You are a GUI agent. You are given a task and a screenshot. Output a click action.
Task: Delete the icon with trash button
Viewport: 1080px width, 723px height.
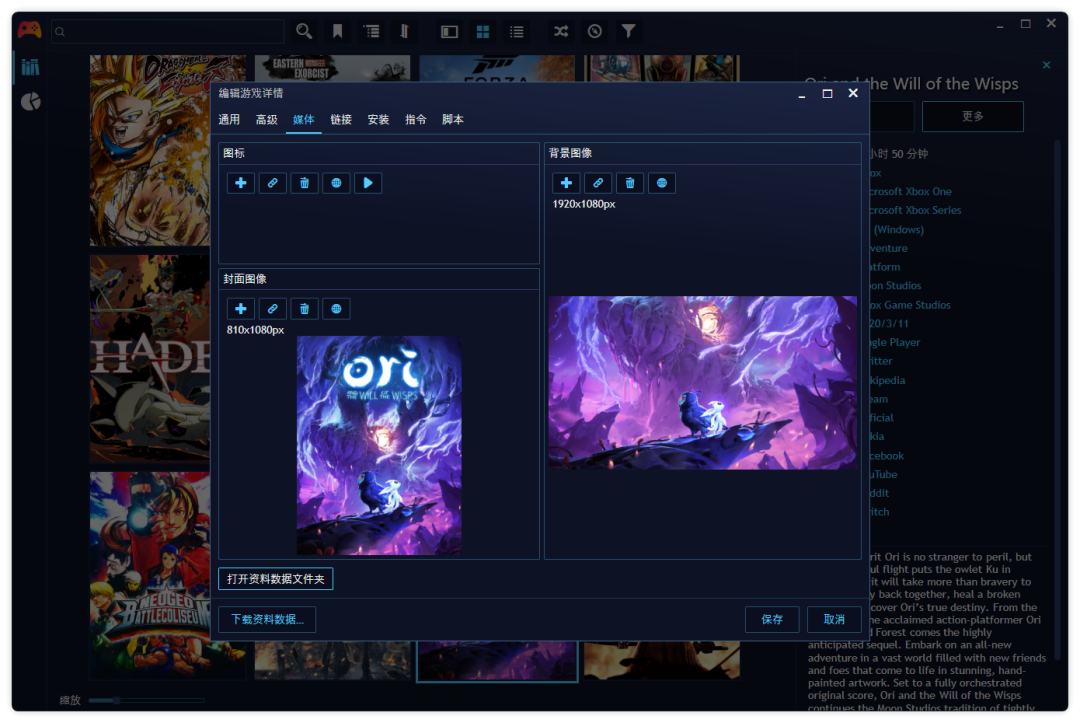coord(304,182)
